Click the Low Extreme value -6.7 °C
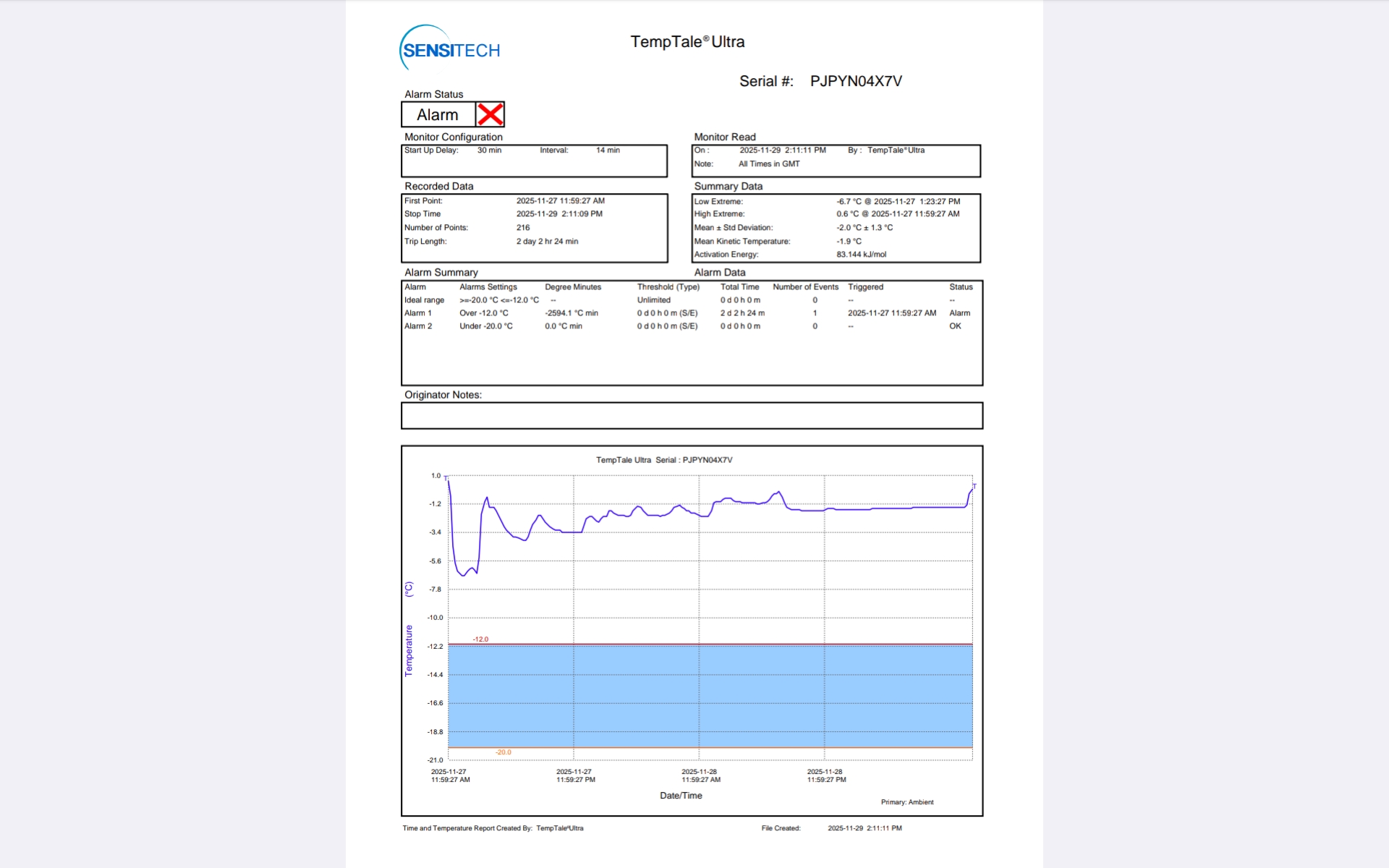Viewport: 1389px width, 868px height. 849,202
